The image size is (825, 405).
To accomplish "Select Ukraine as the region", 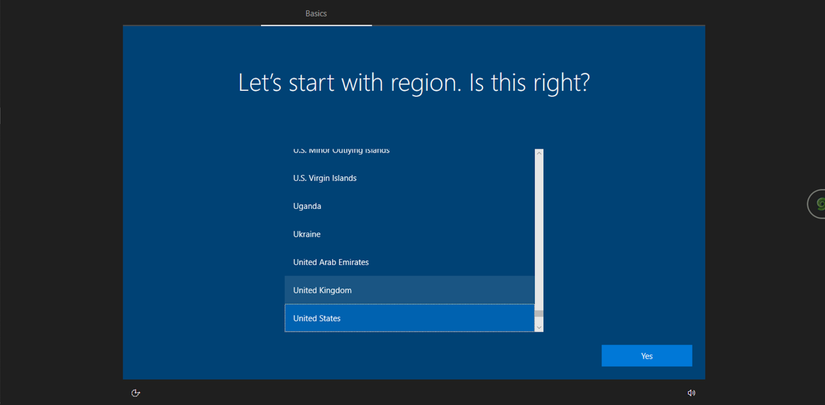I will pos(409,234).
